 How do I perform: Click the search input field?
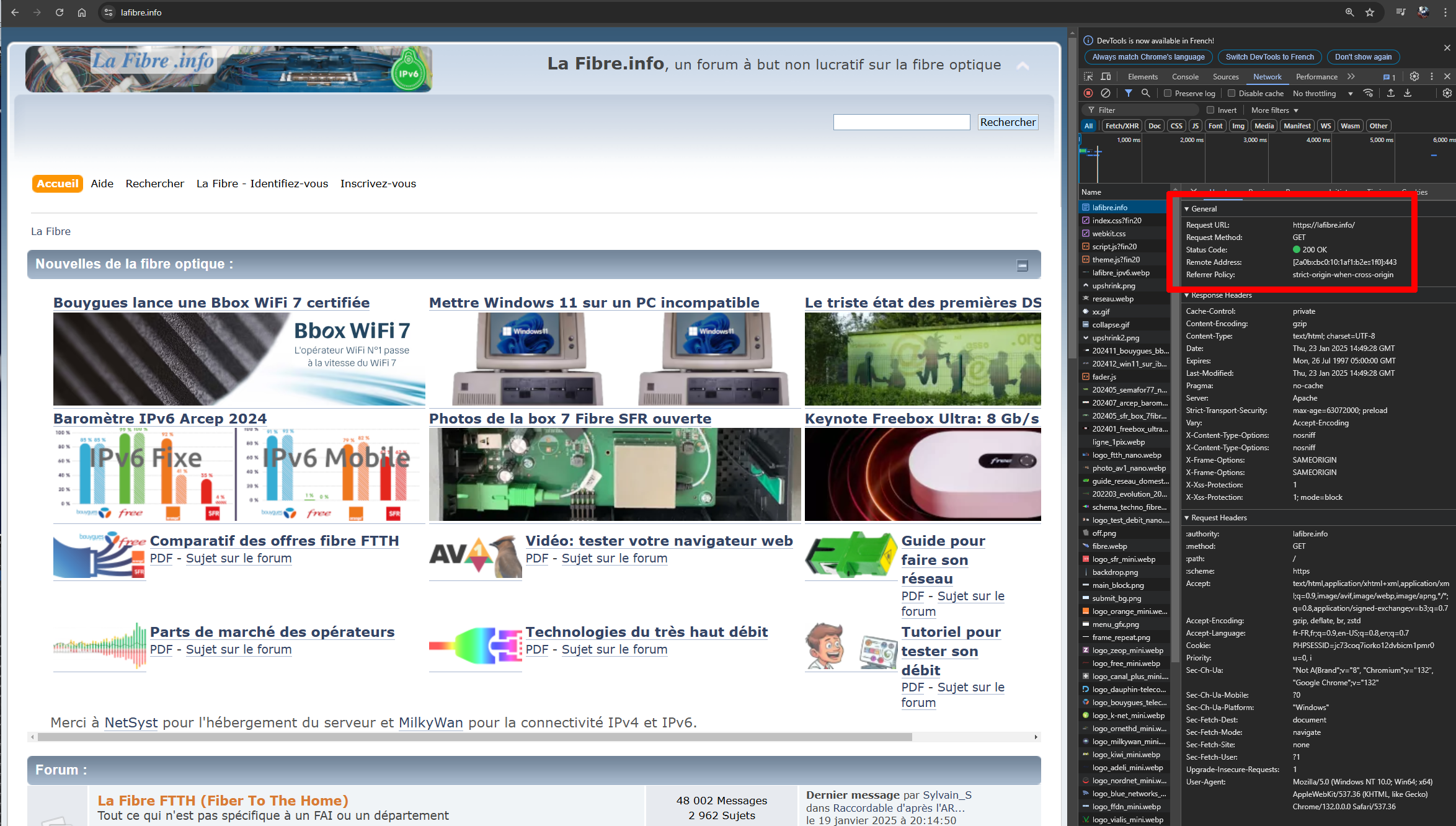point(900,122)
